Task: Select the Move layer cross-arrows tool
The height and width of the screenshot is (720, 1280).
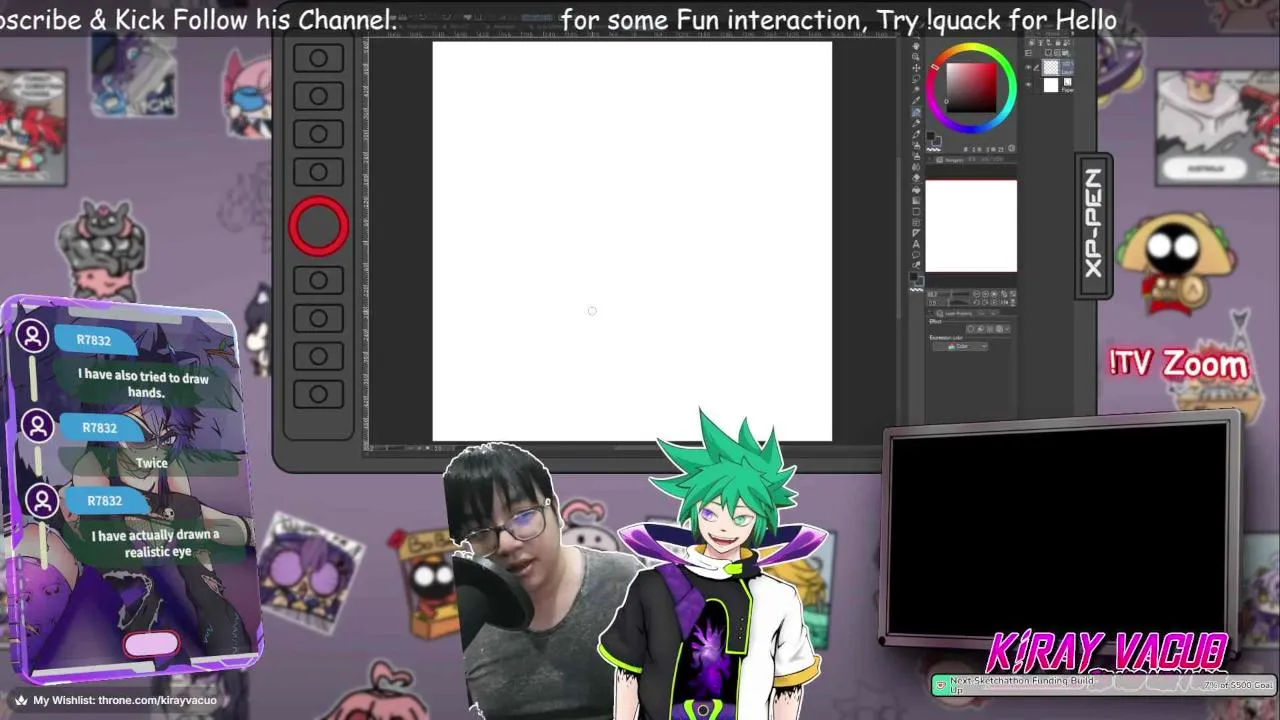Action: click(x=916, y=68)
